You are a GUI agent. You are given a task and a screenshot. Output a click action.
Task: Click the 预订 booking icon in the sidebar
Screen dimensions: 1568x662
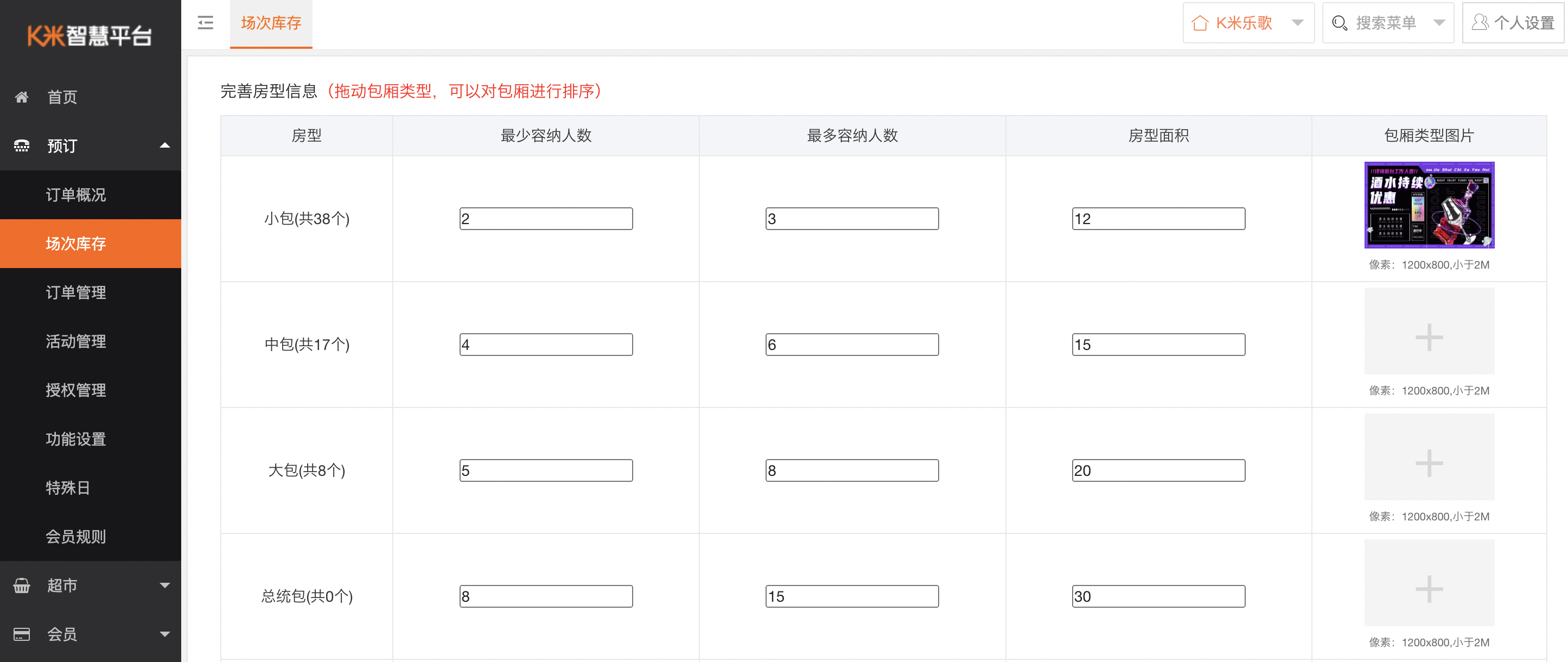22,146
